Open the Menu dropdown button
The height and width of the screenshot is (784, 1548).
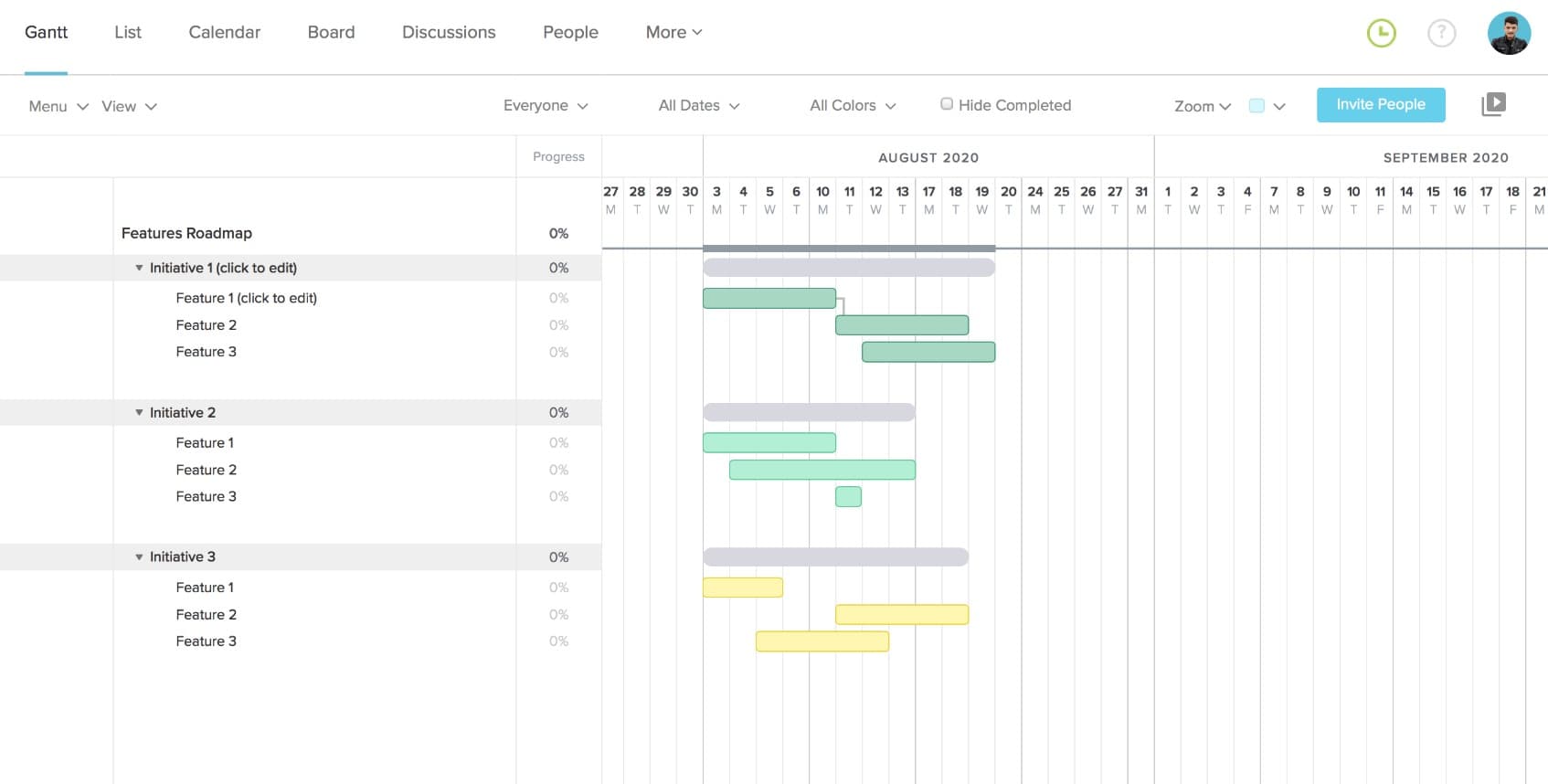click(x=58, y=106)
